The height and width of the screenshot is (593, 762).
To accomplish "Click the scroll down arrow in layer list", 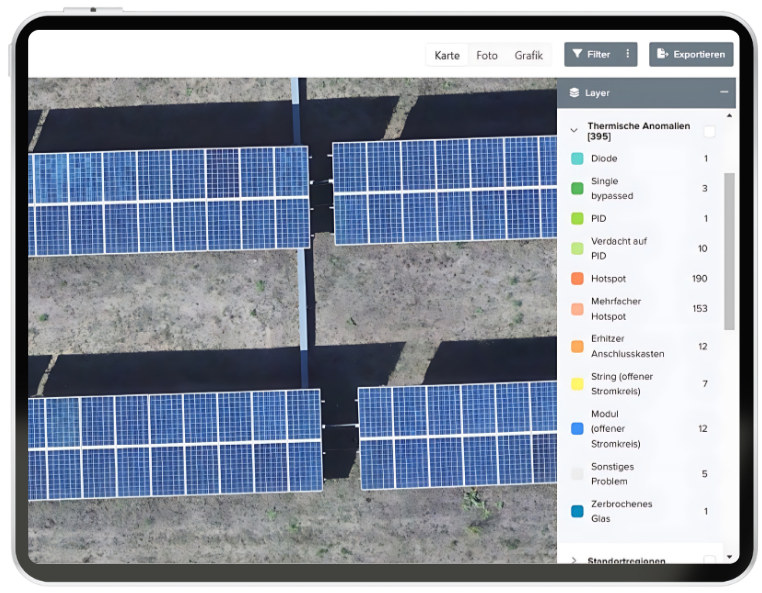I will pos(729,556).
